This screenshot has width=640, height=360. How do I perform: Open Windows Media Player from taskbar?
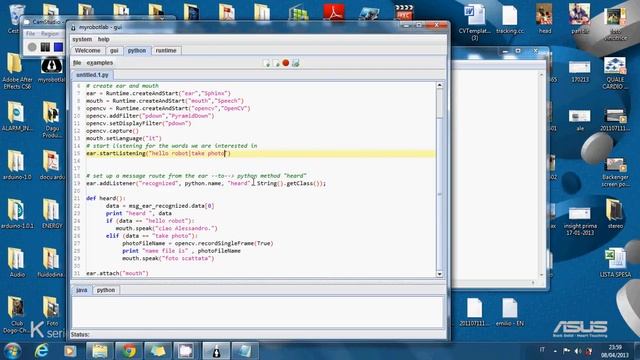(x=70, y=351)
